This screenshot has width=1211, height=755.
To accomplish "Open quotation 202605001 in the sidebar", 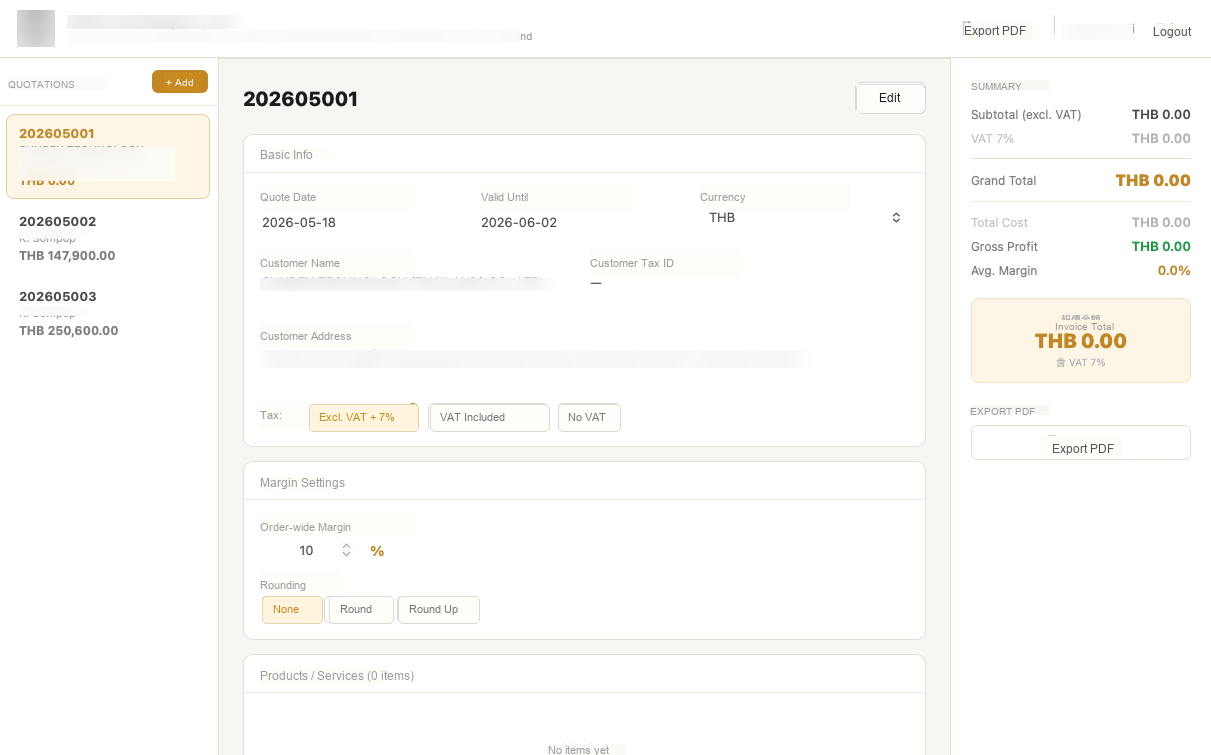I will coord(108,156).
